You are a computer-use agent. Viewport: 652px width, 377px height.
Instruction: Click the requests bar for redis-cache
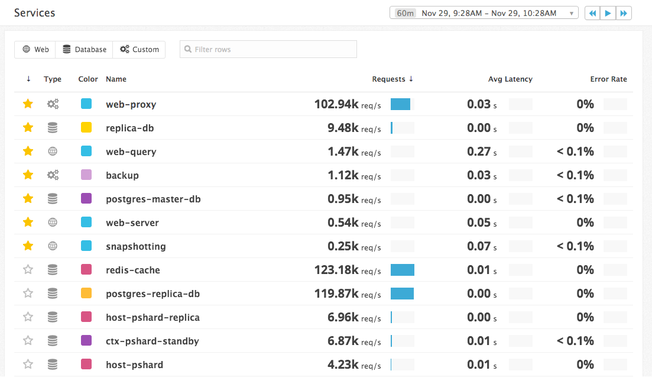click(402, 270)
